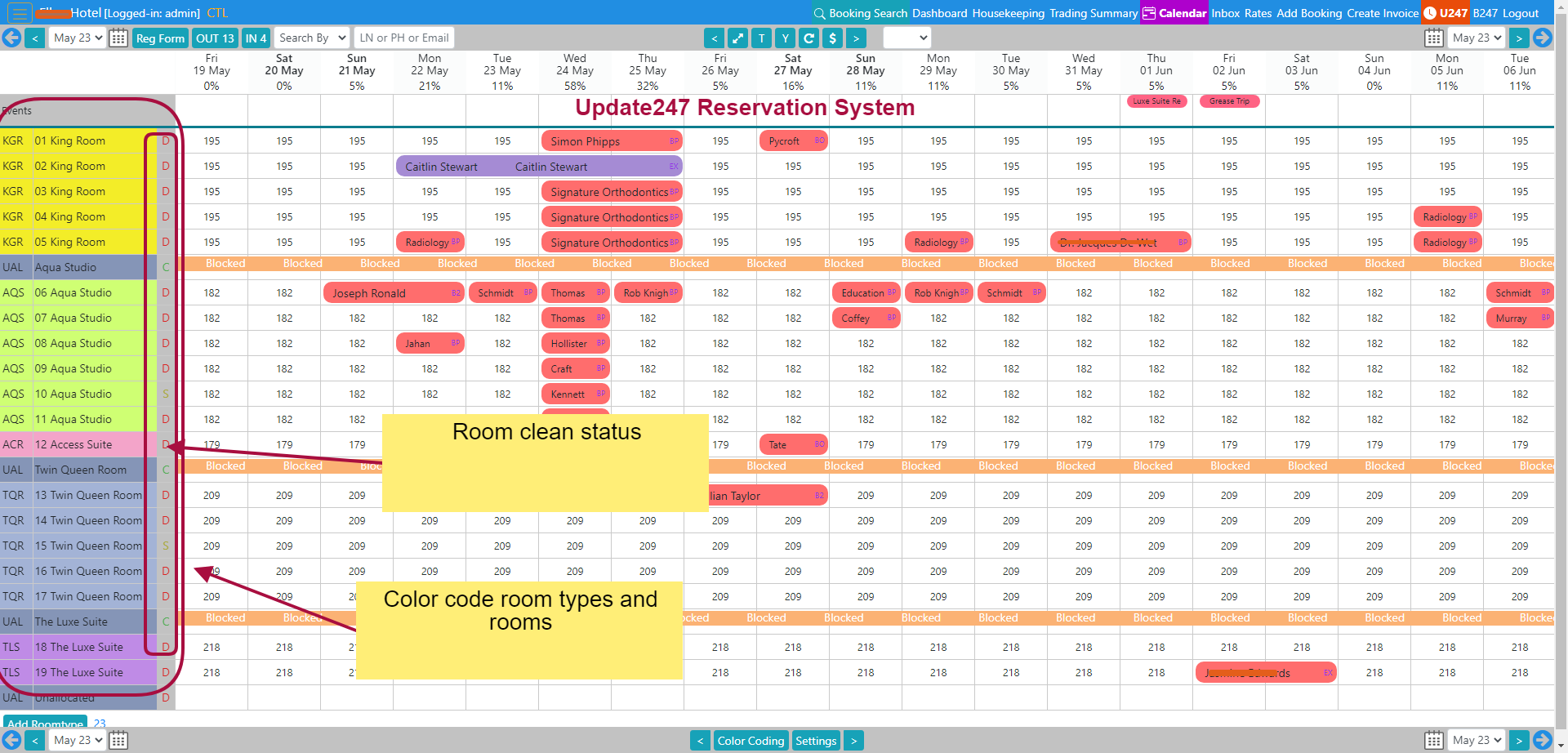Click the Add Roomtype button

(45, 724)
